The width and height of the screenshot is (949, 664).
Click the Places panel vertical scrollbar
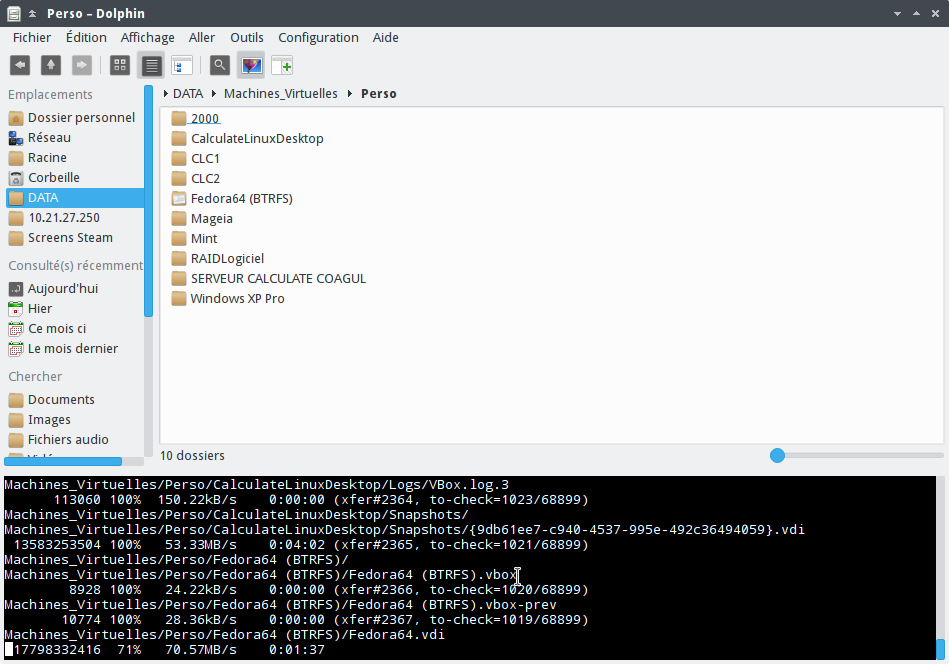pyautogui.click(x=148, y=201)
